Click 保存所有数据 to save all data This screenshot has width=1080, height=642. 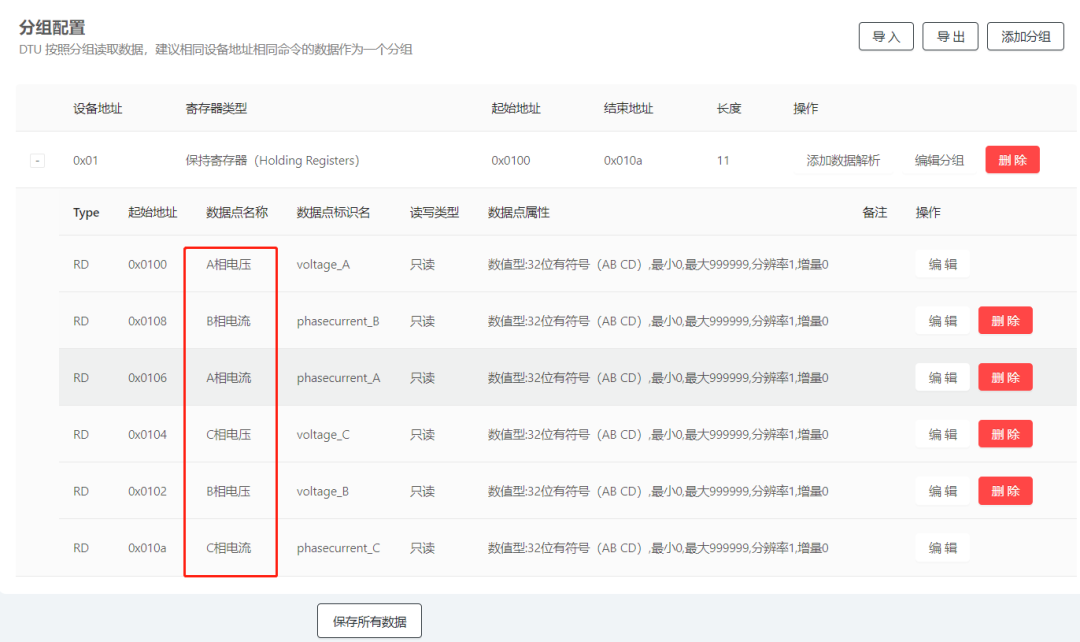tap(369, 620)
